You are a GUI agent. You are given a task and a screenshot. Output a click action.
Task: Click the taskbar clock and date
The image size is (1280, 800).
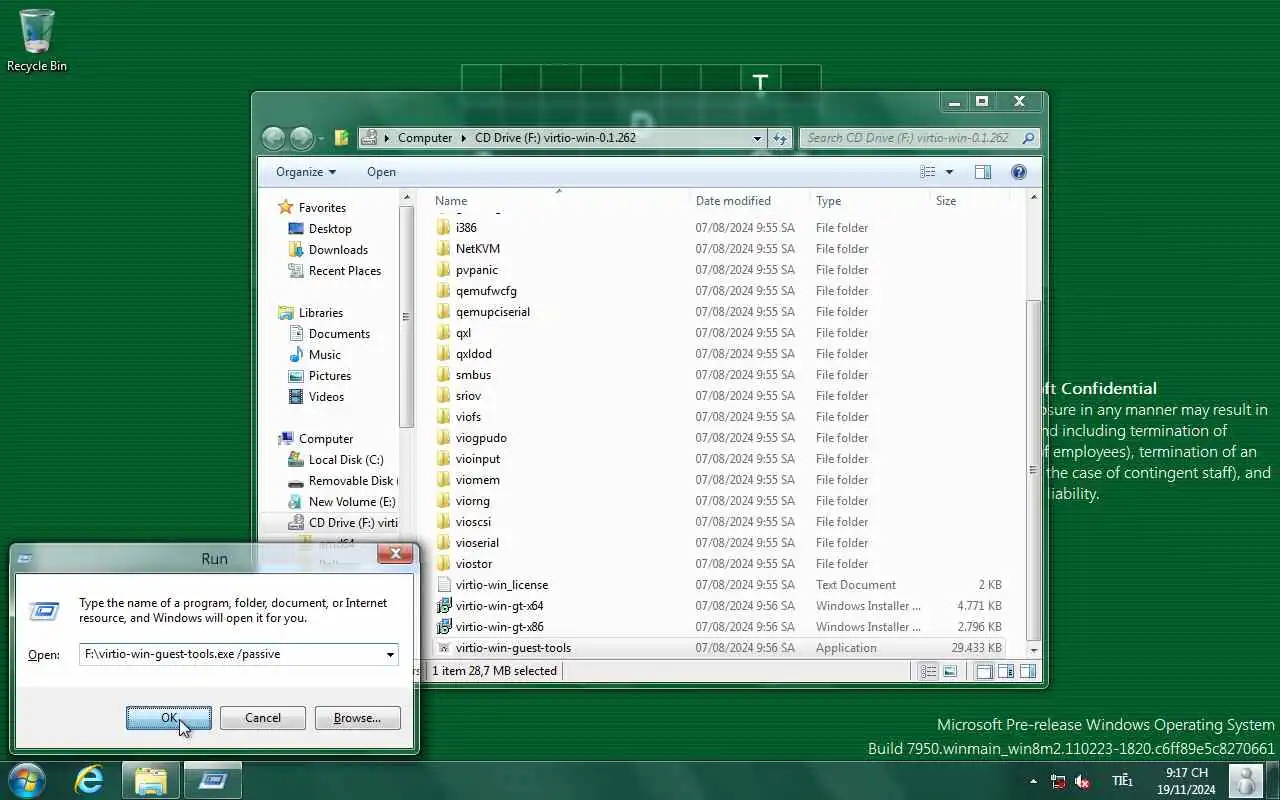[1185, 781]
